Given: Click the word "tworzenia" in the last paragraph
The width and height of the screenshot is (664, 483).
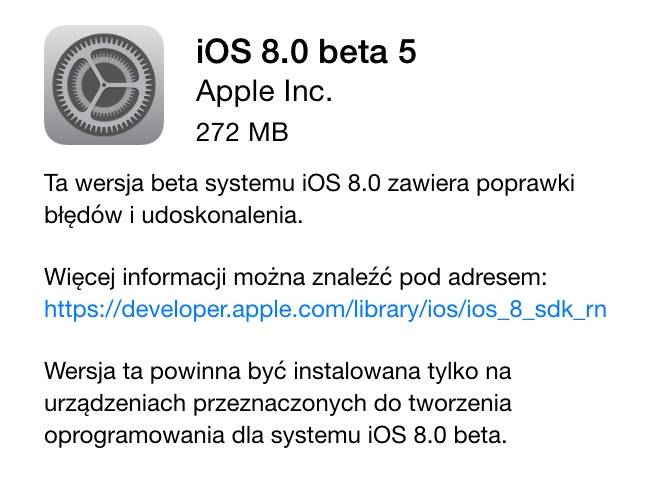Looking at the screenshot, I should (460, 403).
